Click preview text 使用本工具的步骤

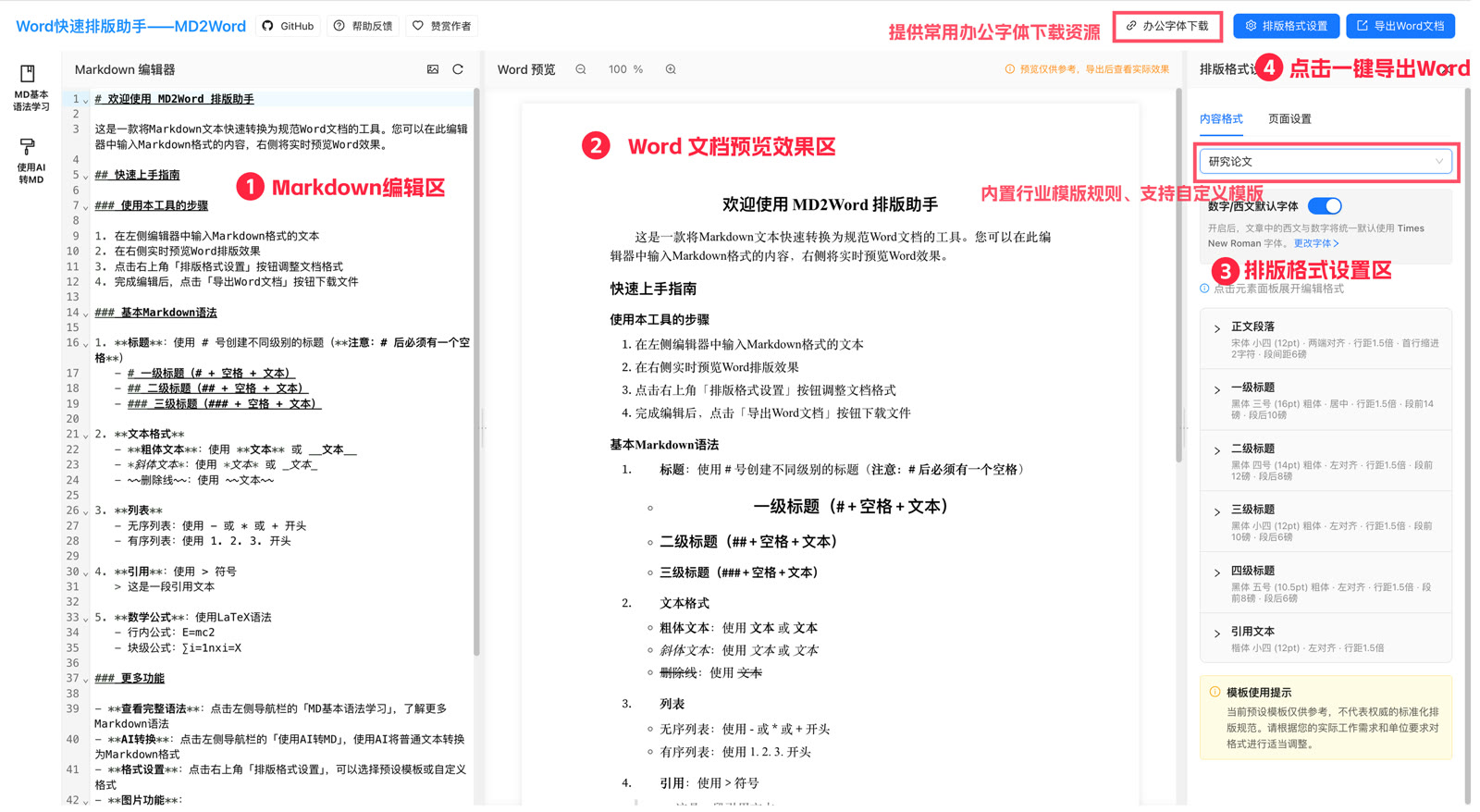(659, 319)
